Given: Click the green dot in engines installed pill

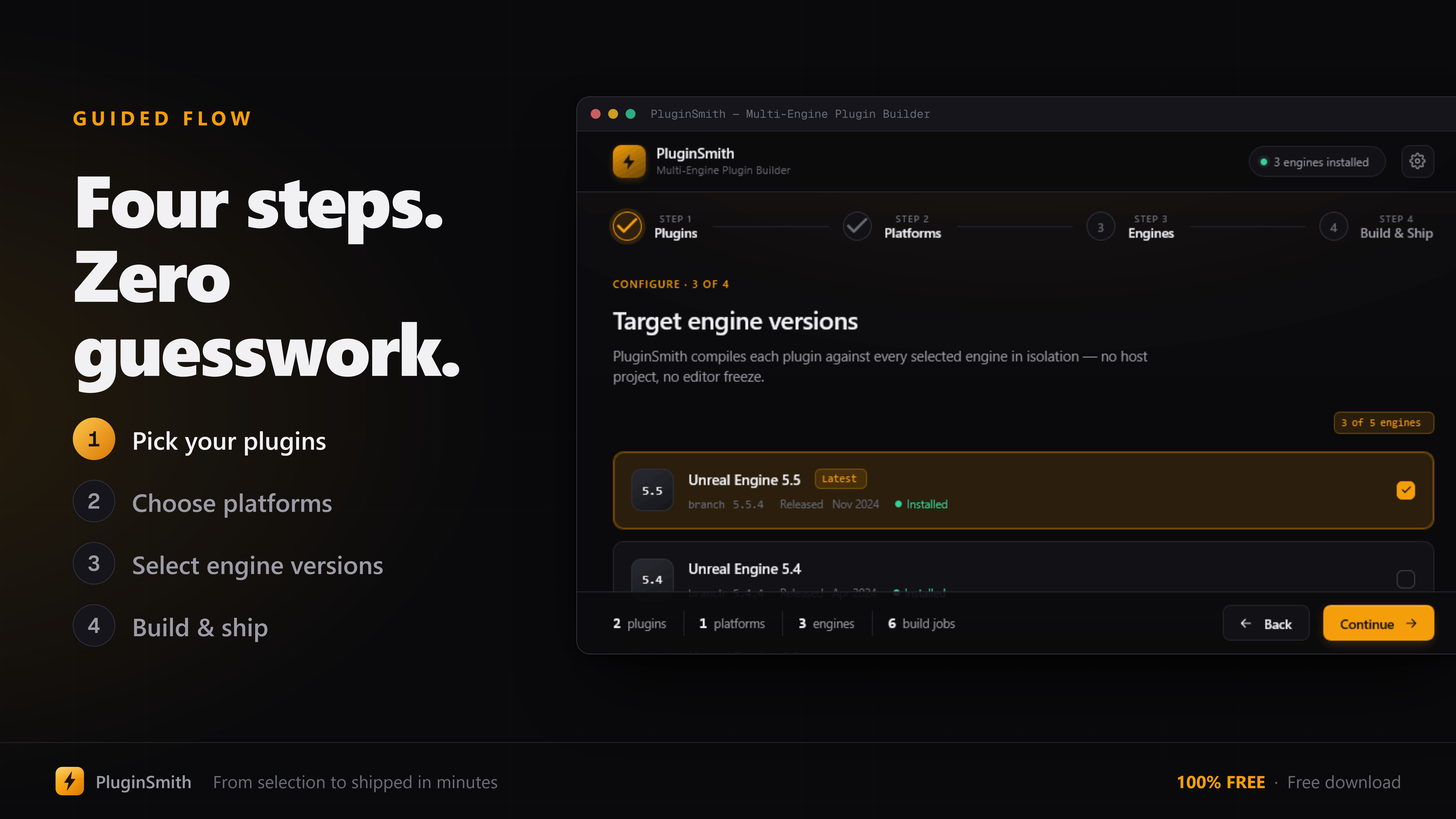Looking at the screenshot, I should point(1264,162).
